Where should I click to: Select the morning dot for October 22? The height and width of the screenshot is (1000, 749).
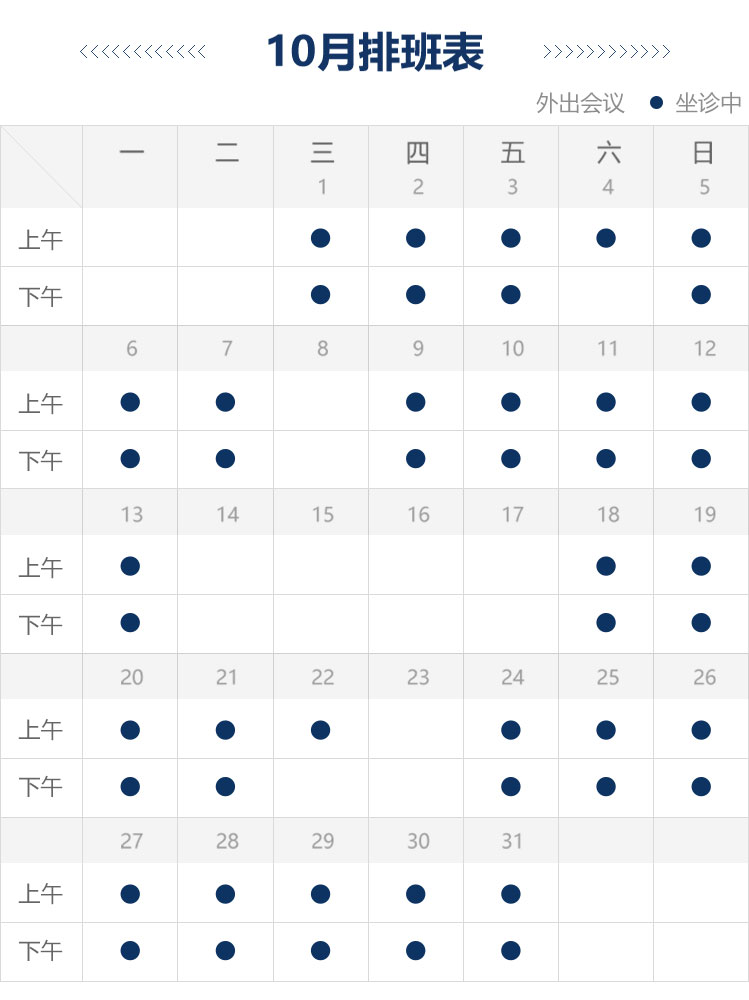click(320, 730)
